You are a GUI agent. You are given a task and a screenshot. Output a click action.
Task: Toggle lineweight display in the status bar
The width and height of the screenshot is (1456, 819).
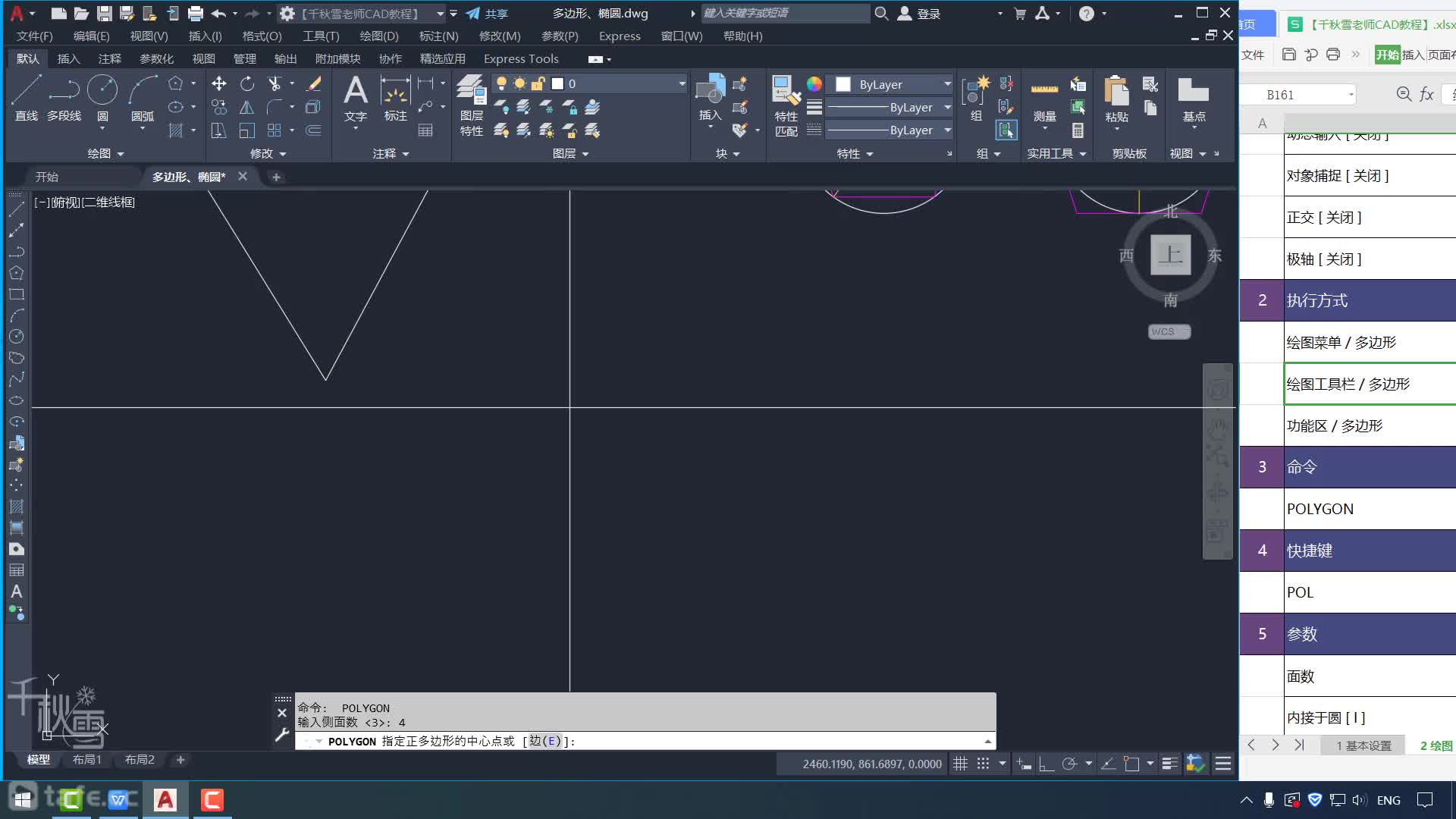1169,764
